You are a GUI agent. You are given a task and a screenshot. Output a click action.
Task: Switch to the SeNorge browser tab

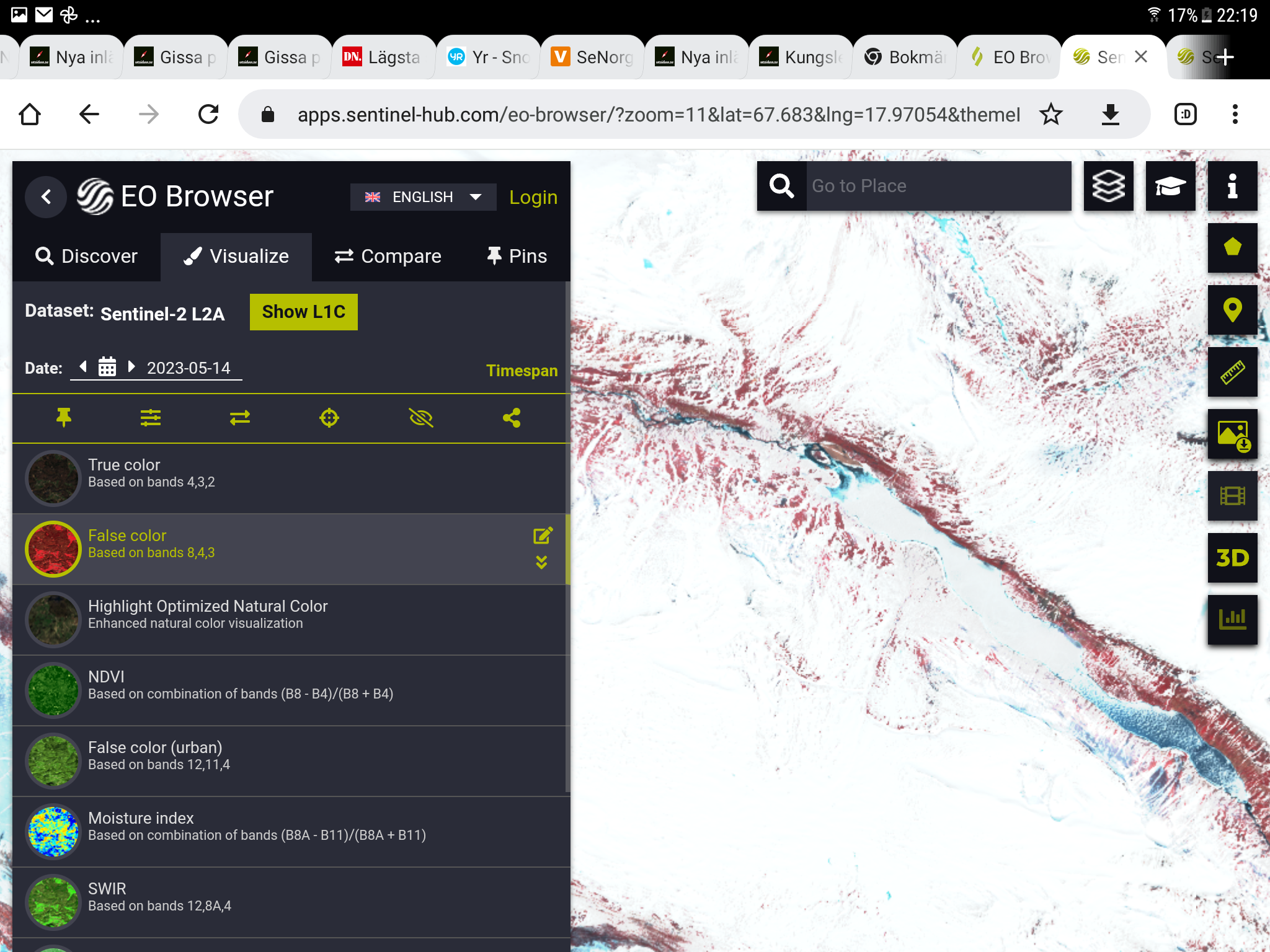click(593, 57)
